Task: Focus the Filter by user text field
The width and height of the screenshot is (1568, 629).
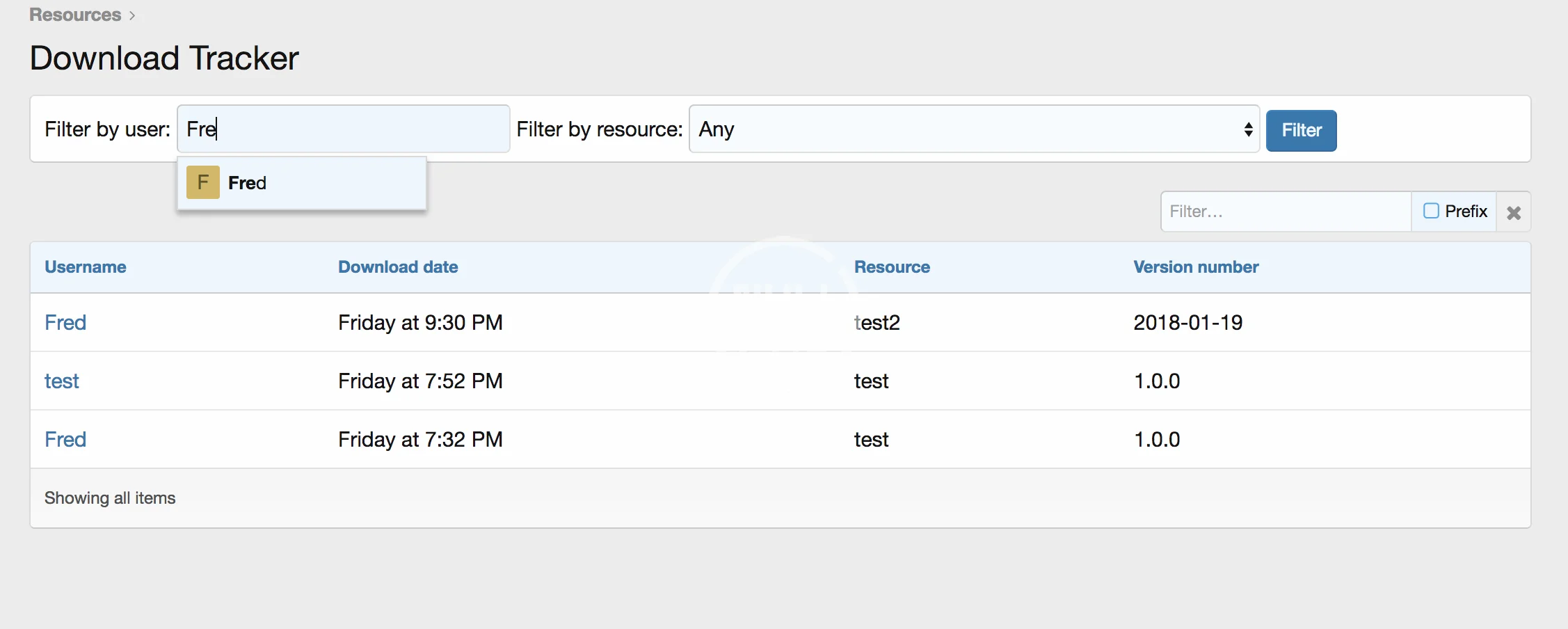Action: [x=344, y=129]
